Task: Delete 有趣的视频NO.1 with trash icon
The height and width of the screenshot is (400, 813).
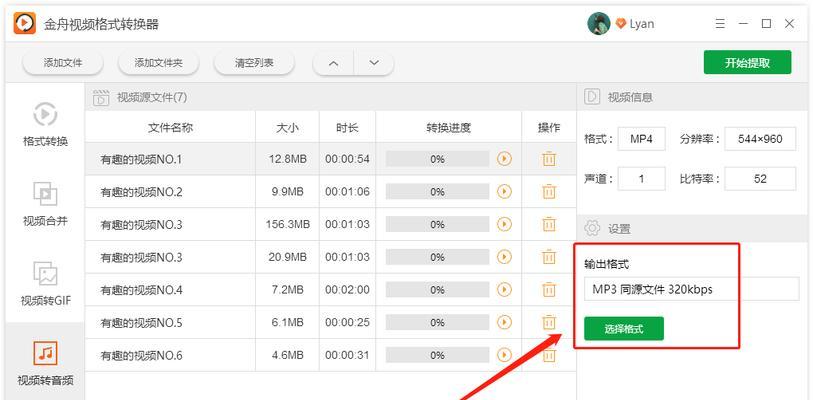Action: tap(549, 159)
